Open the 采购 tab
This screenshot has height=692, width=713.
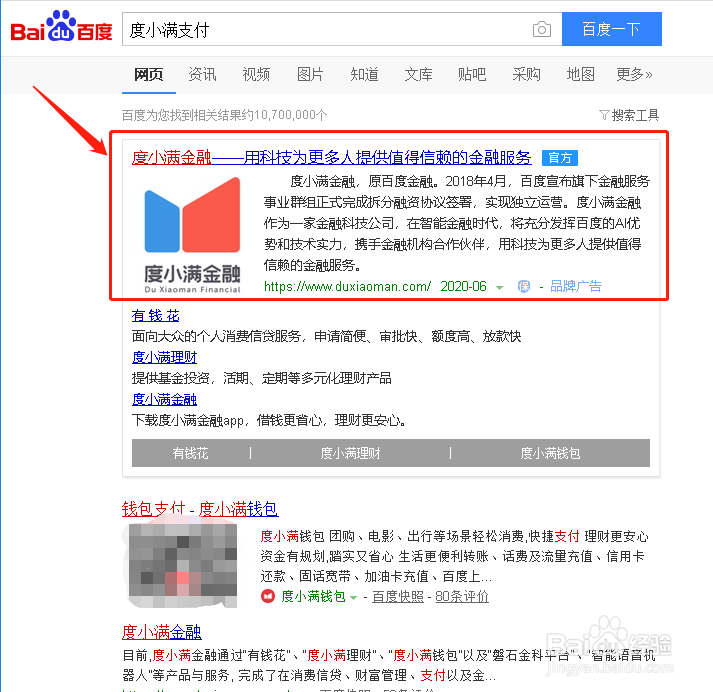tap(526, 74)
